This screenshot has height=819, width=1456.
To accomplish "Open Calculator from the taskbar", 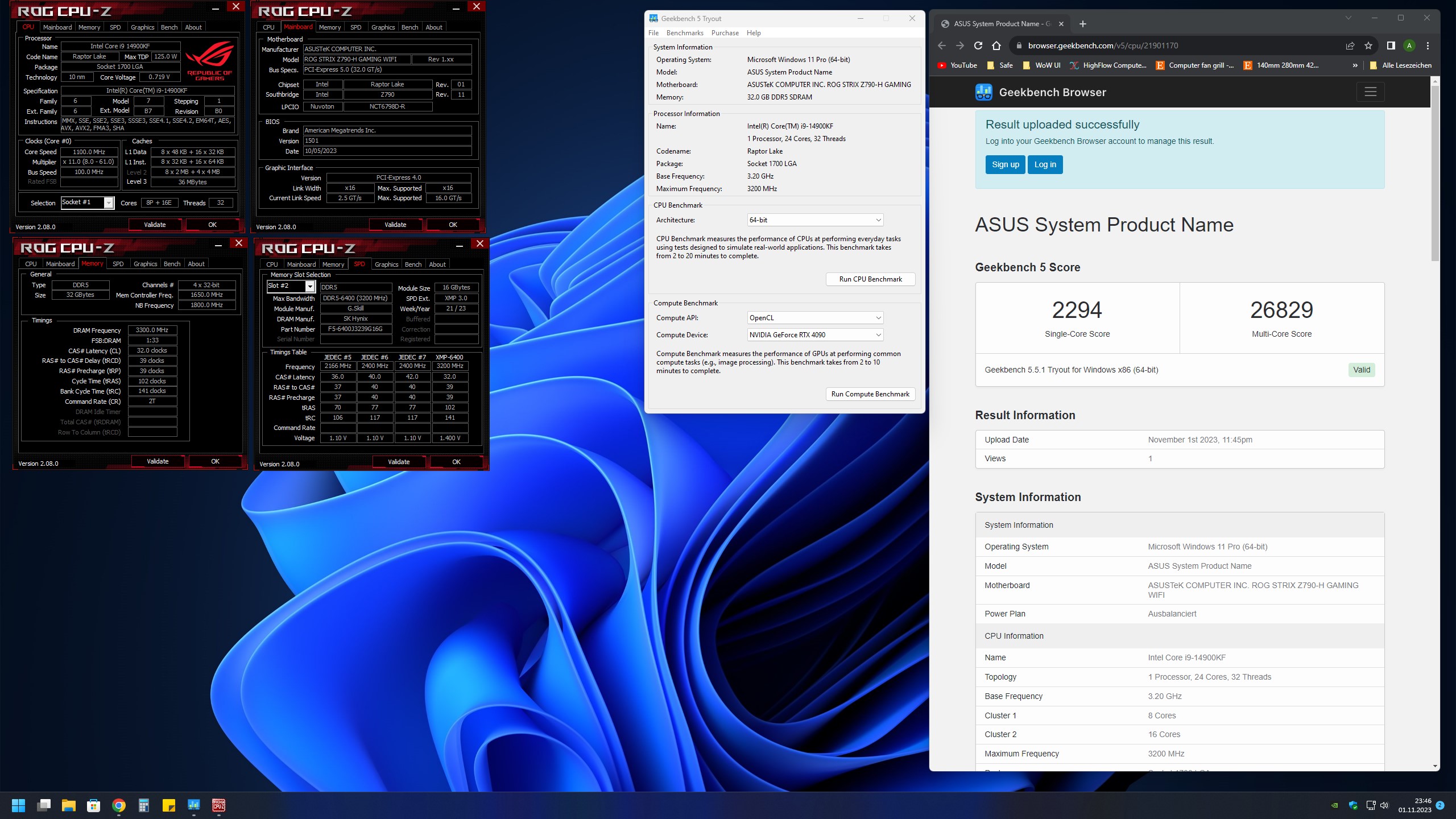I will [x=144, y=805].
